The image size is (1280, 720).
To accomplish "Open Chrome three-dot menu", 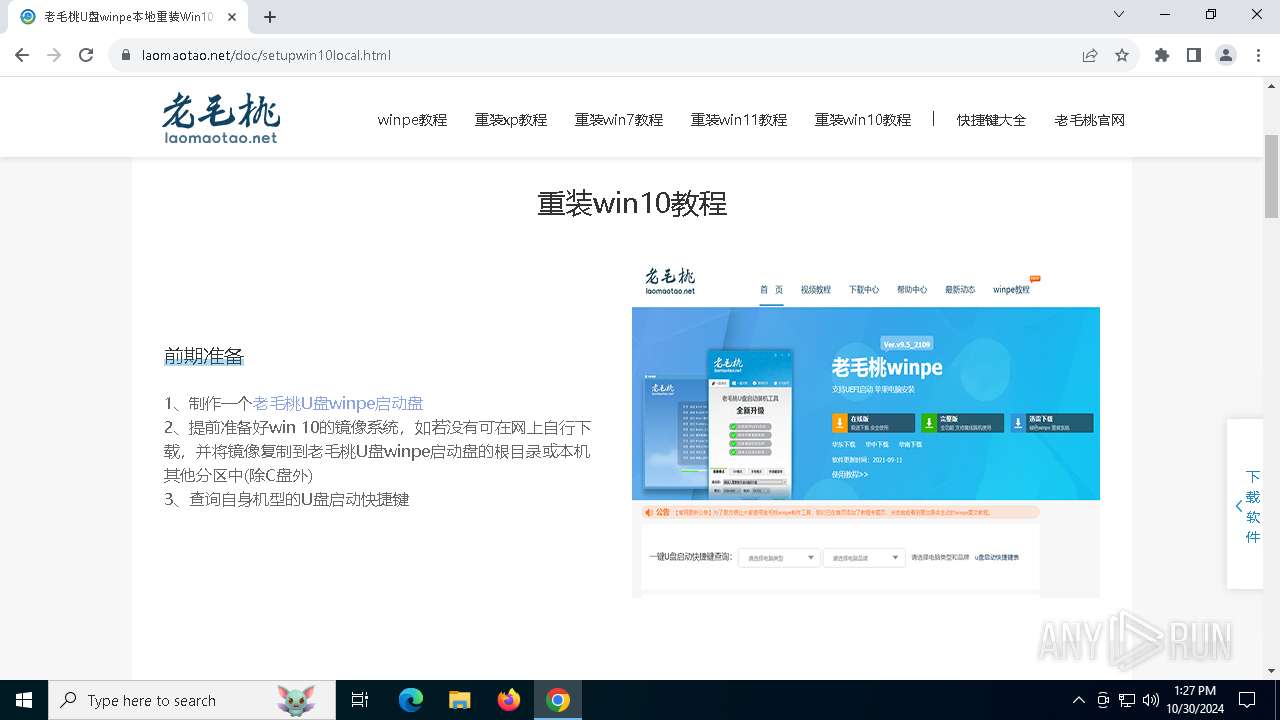I will point(1258,55).
